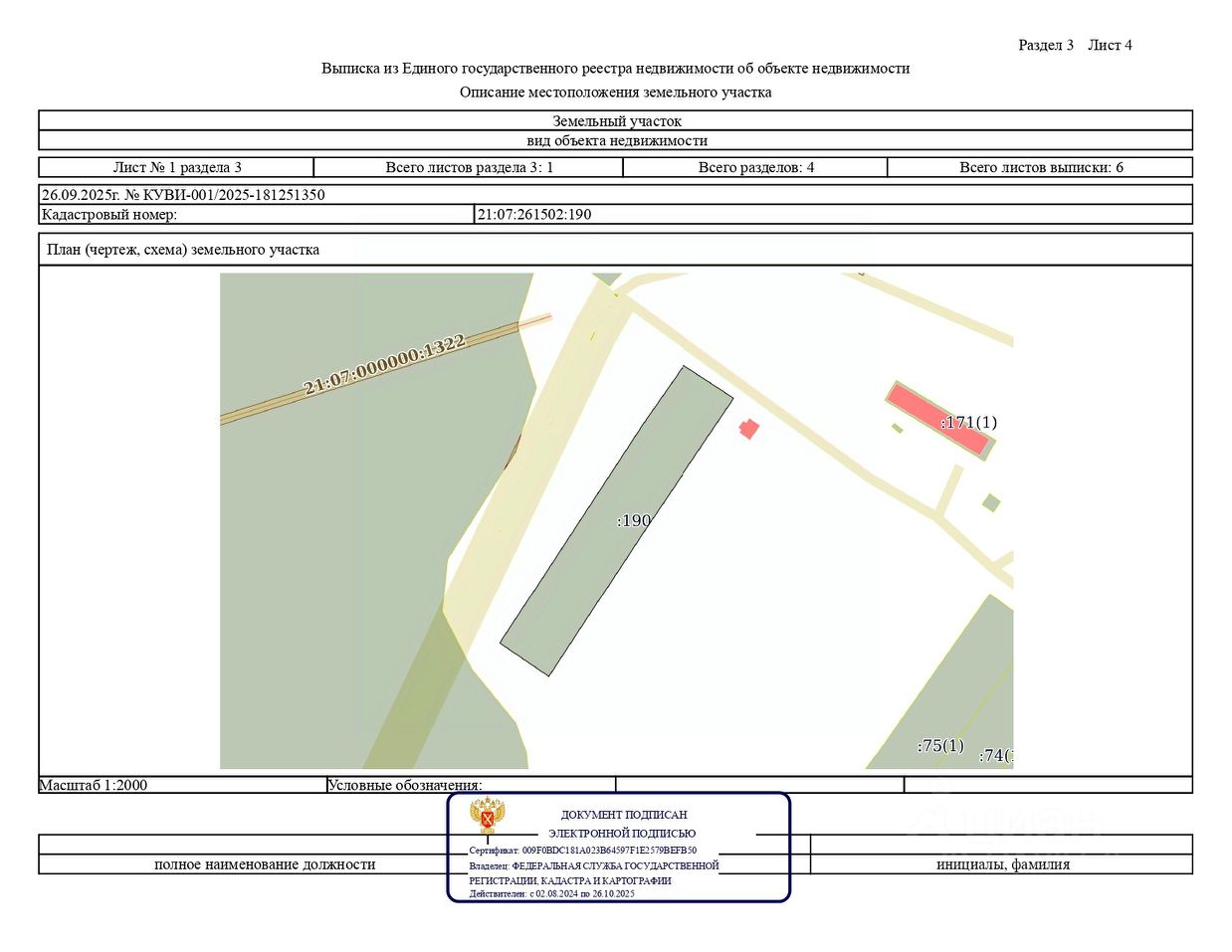Click the 'План (чертеж, схема) земельного участка' heading
This screenshot has width=1232, height=952.
click(183, 250)
